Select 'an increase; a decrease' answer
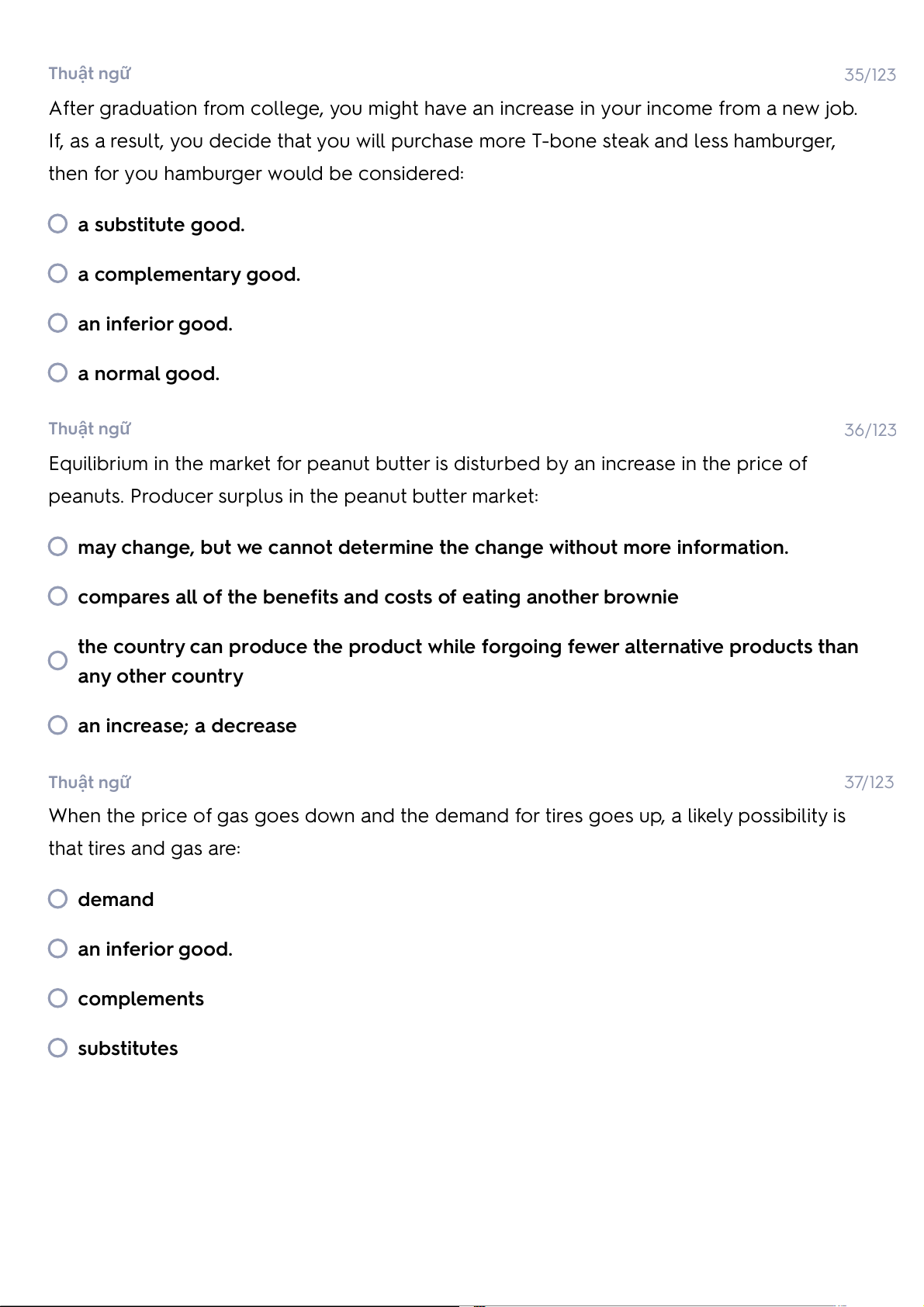924x1307 pixels. point(58,725)
